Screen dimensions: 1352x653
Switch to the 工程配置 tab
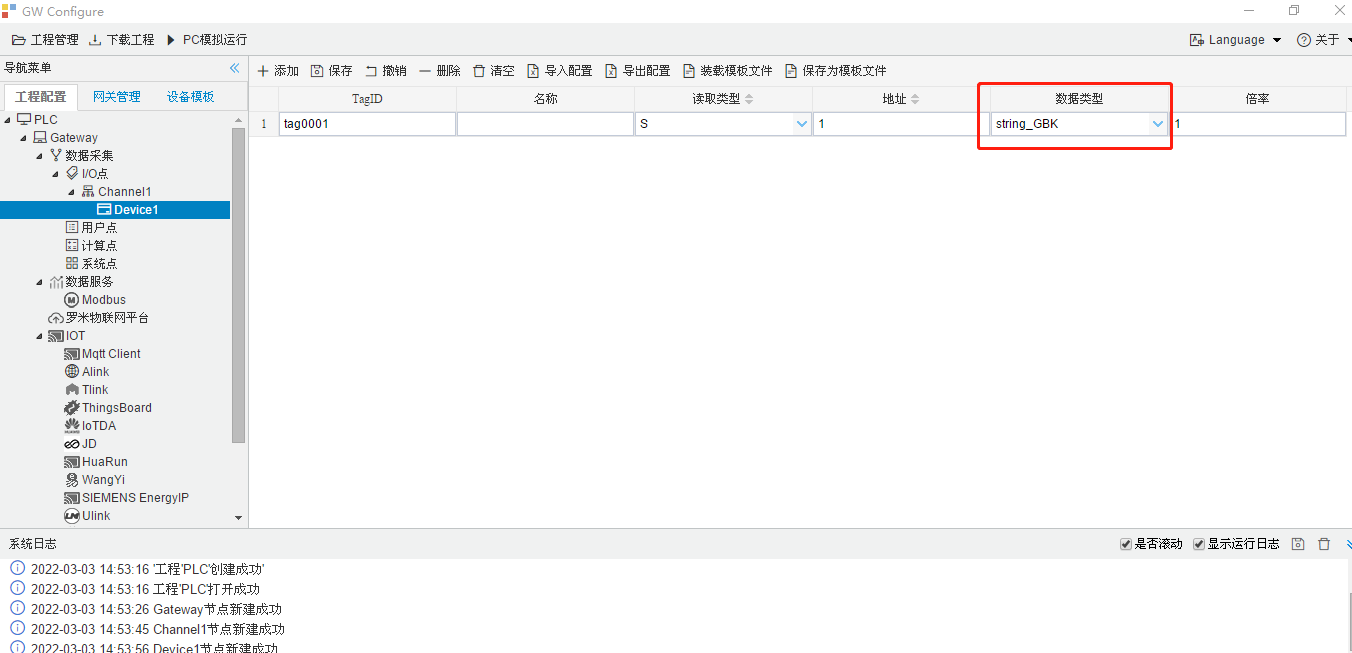[41, 97]
